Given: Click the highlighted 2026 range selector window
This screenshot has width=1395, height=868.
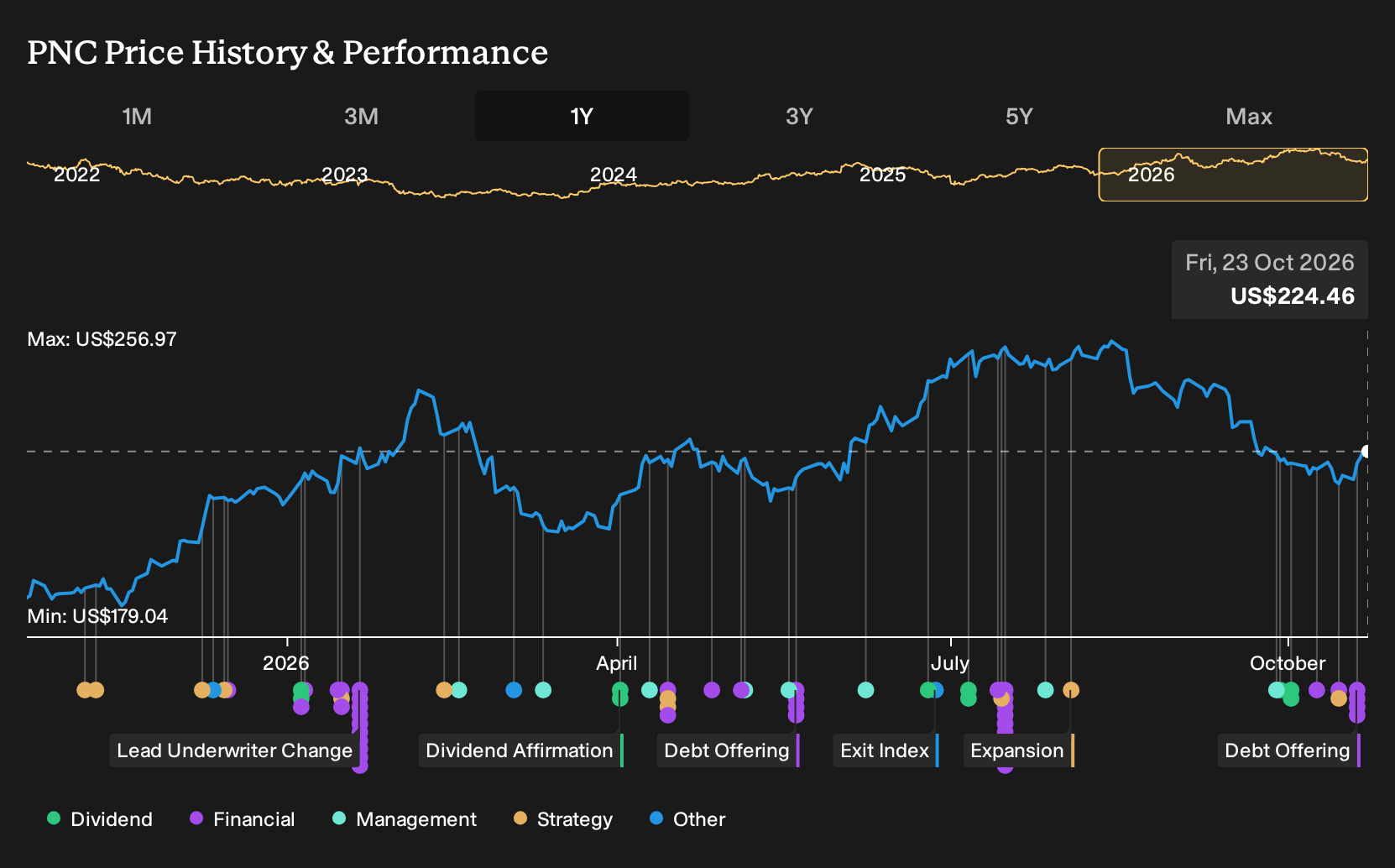Looking at the screenshot, I should [1233, 175].
